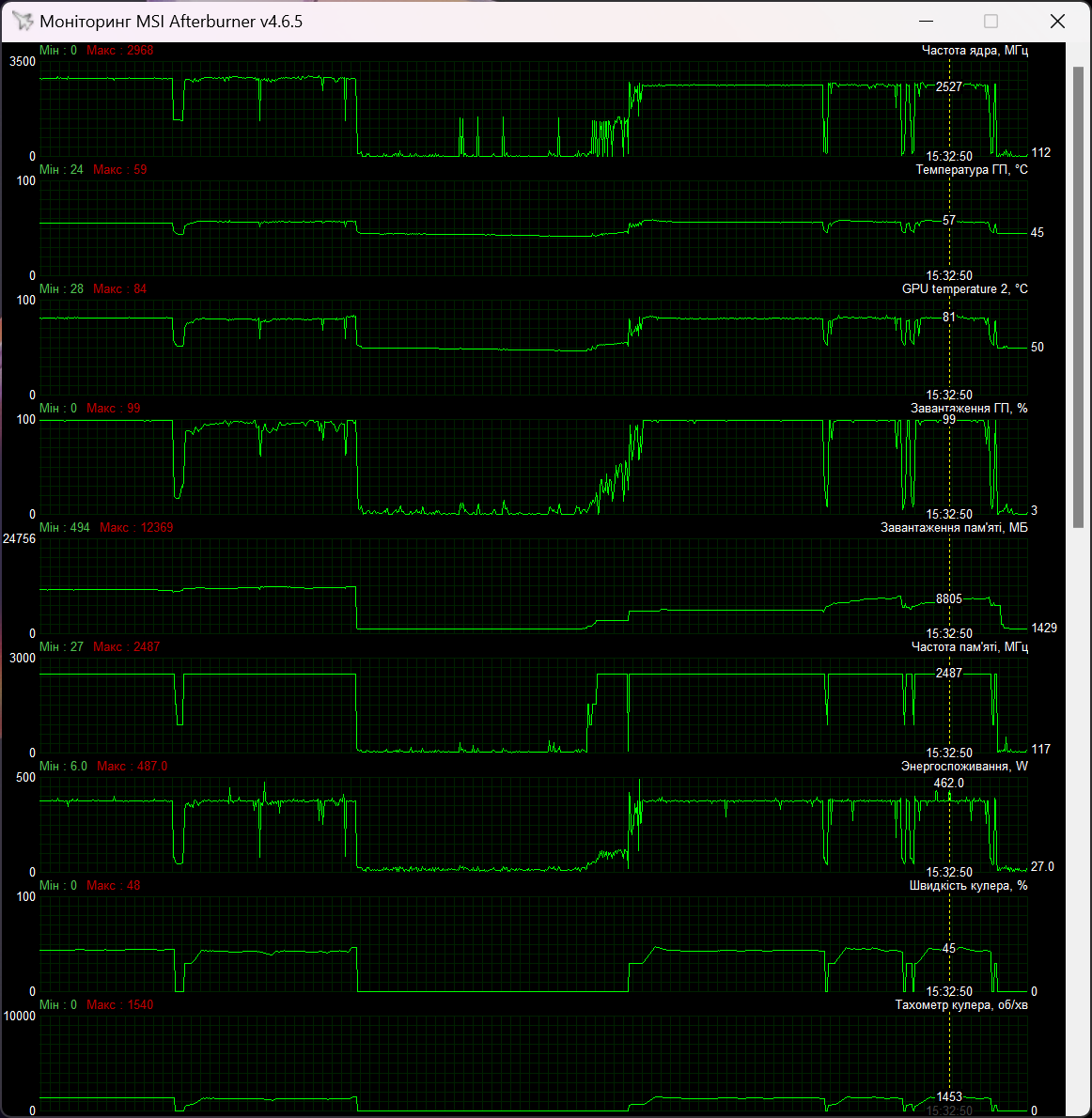The width and height of the screenshot is (1092, 1118).
Task: Click the 'Макс : 84' temperature 2 value
Action: coord(120,288)
